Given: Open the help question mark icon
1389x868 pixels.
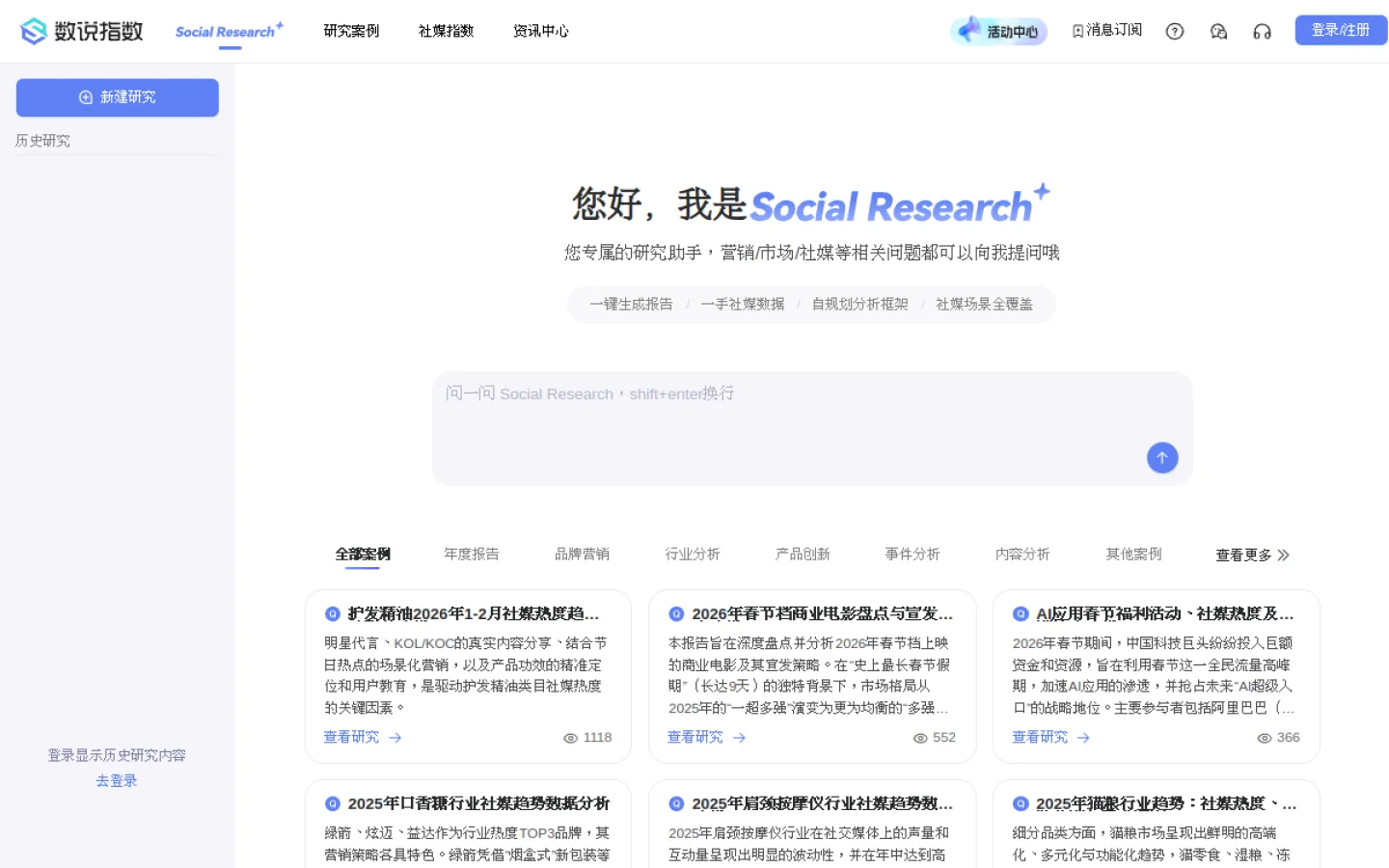Looking at the screenshot, I should (1175, 31).
